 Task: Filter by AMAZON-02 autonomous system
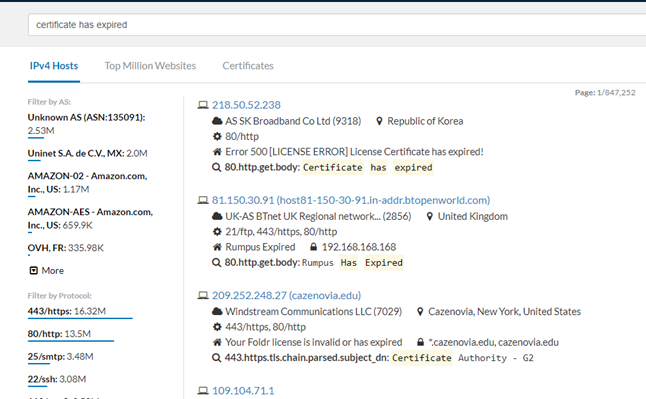pos(87,183)
